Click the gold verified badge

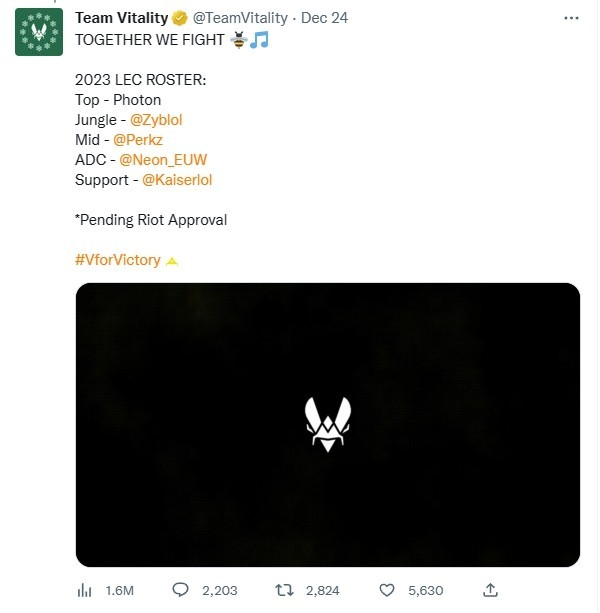(180, 18)
